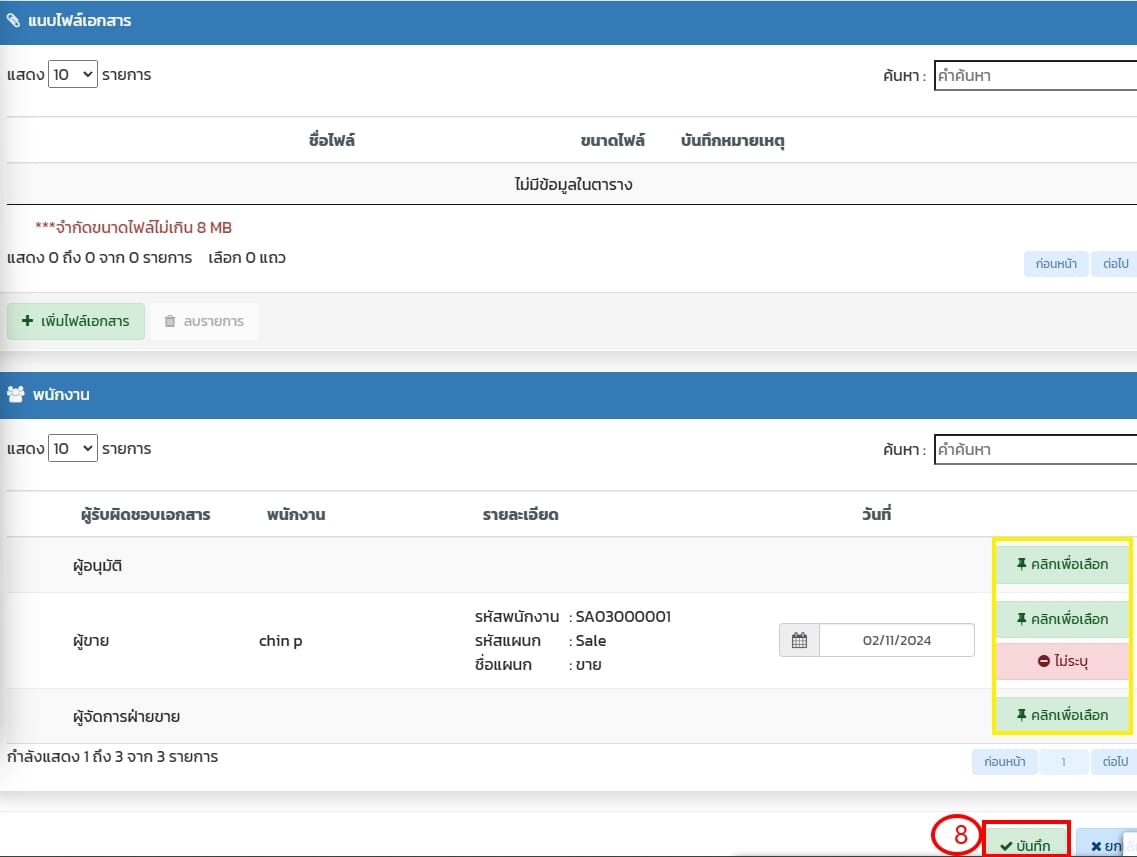
Task: Click the people icon in พนักงาน header
Action: 15,395
